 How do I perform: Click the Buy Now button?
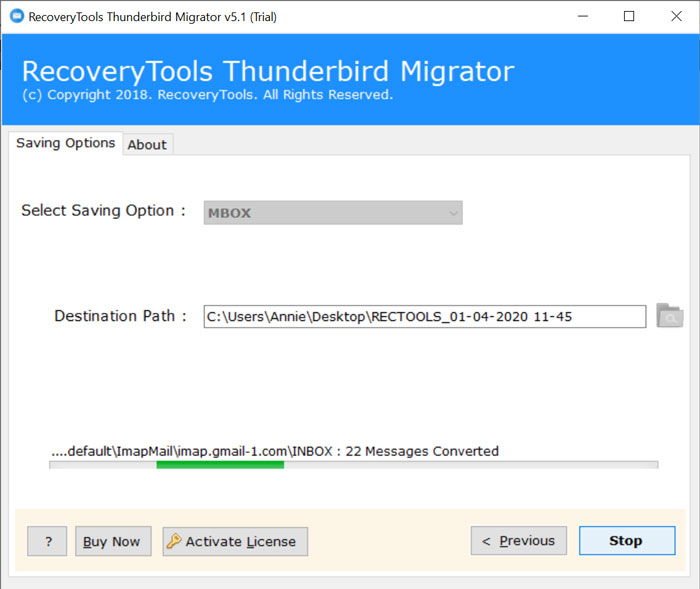[113, 541]
